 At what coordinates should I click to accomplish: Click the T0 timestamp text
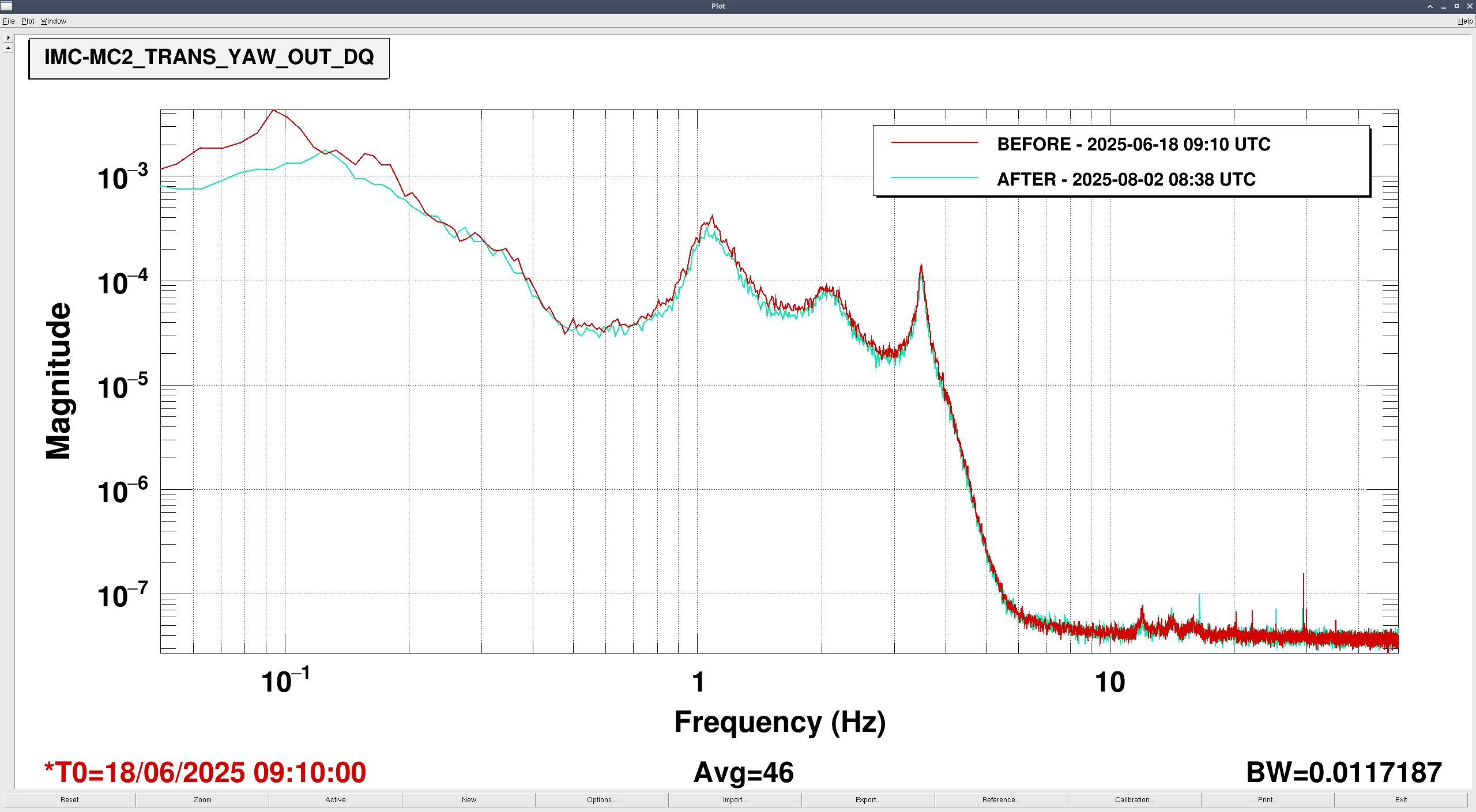pos(205,772)
